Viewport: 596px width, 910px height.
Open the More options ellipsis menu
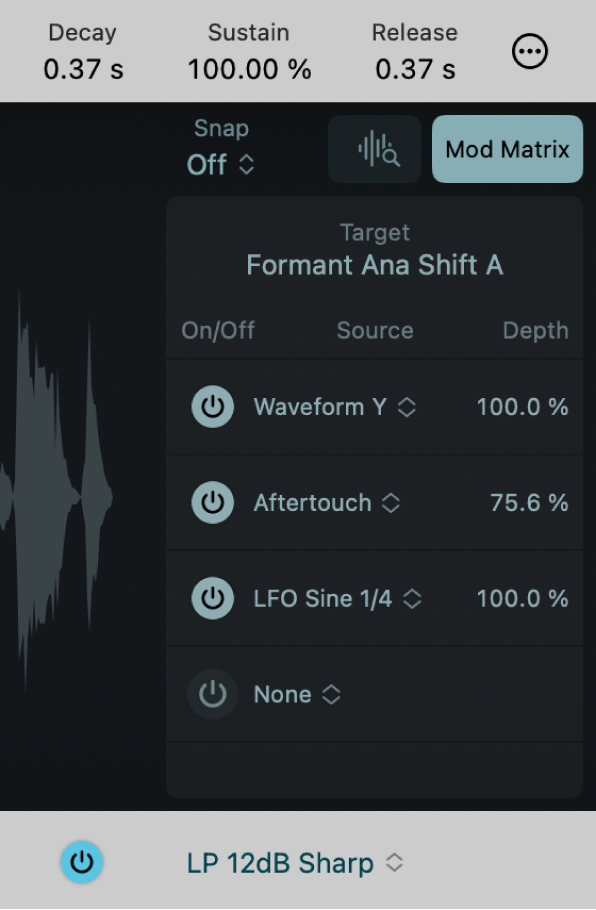[x=530, y=51]
